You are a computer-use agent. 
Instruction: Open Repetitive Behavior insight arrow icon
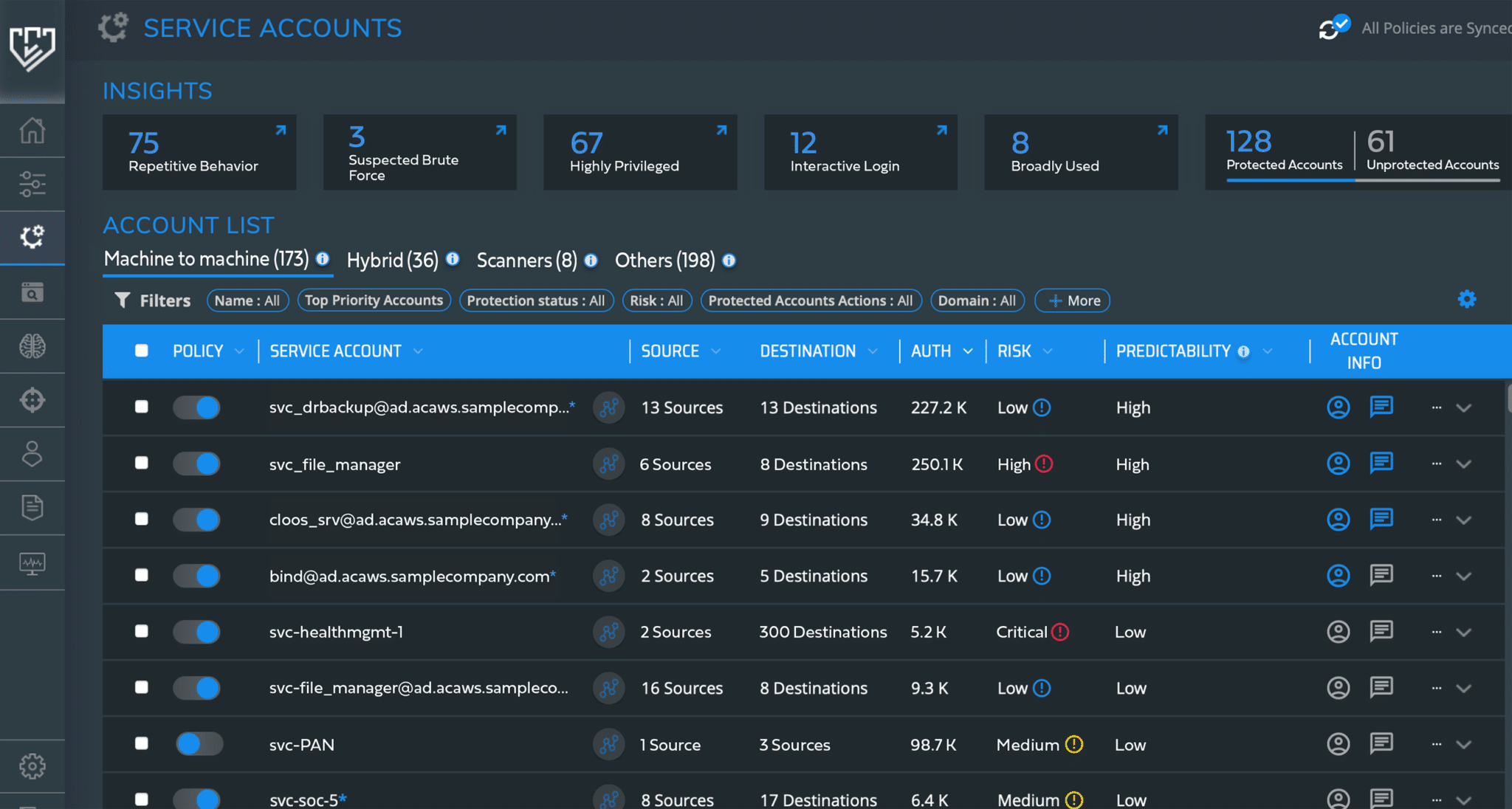point(281,131)
